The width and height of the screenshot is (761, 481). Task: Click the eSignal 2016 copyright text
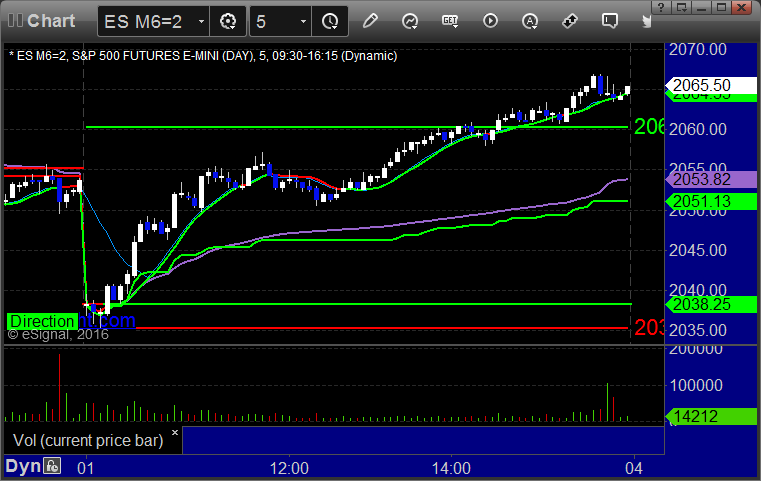click(58, 334)
